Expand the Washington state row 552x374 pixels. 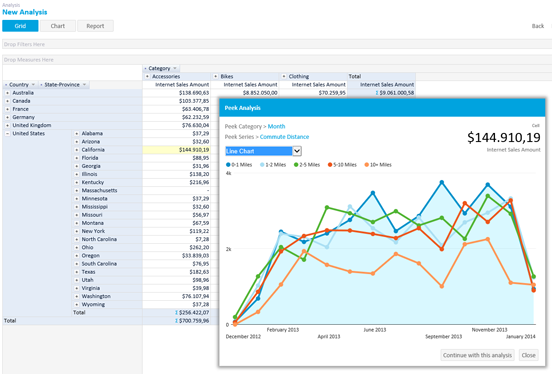click(77, 297)
